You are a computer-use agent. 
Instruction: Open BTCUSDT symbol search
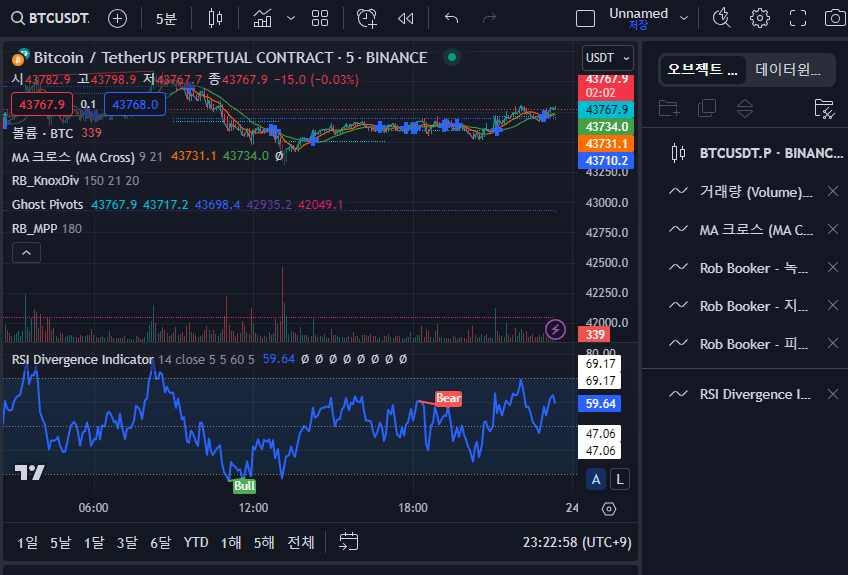coord(50,18)
